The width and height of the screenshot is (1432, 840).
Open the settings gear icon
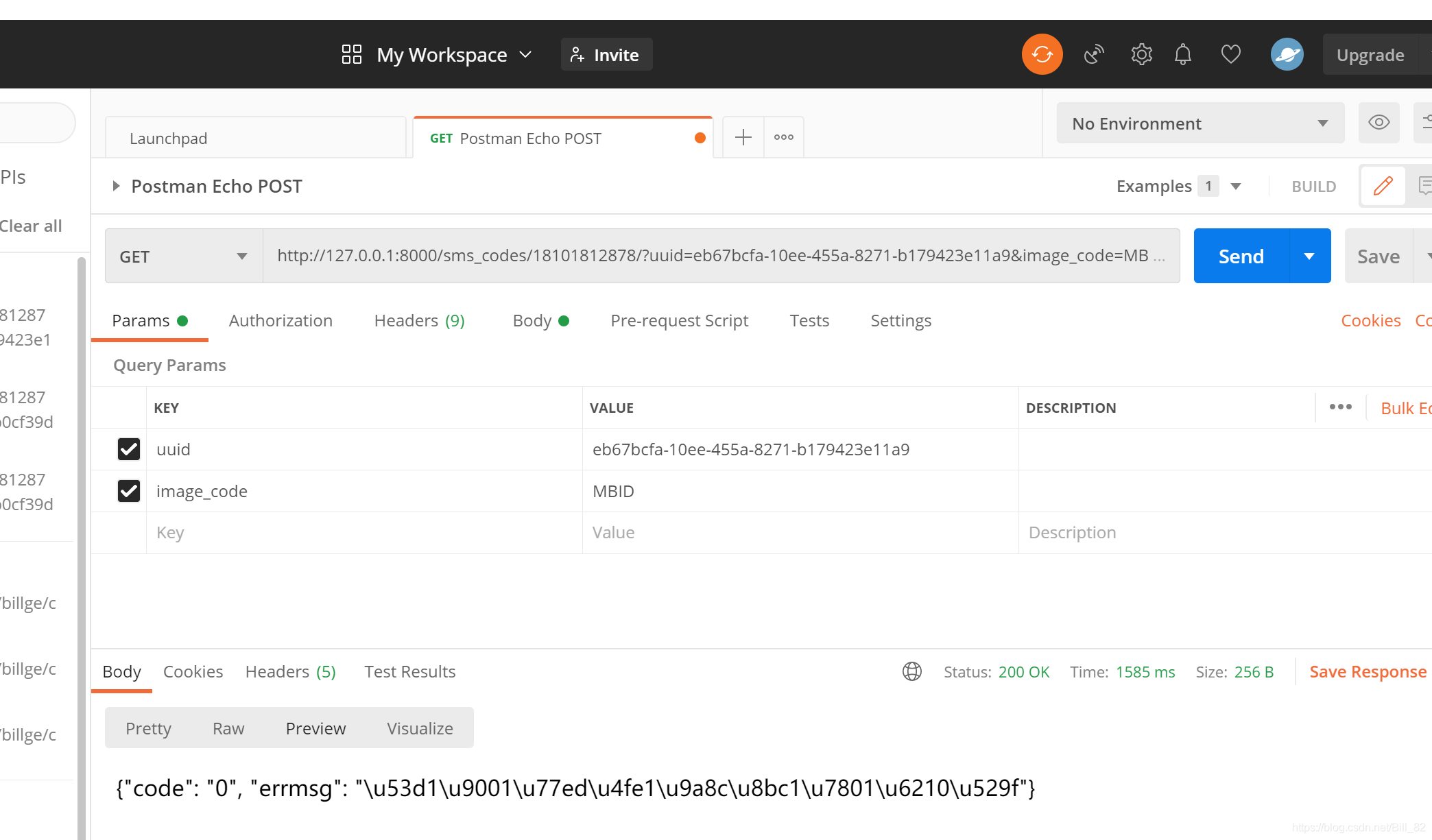pyautogui.click(x=1141, y=54)
